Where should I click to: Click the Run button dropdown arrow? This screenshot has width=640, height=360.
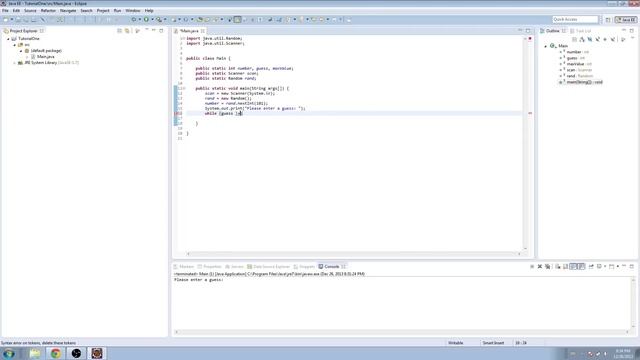(152, 20)
